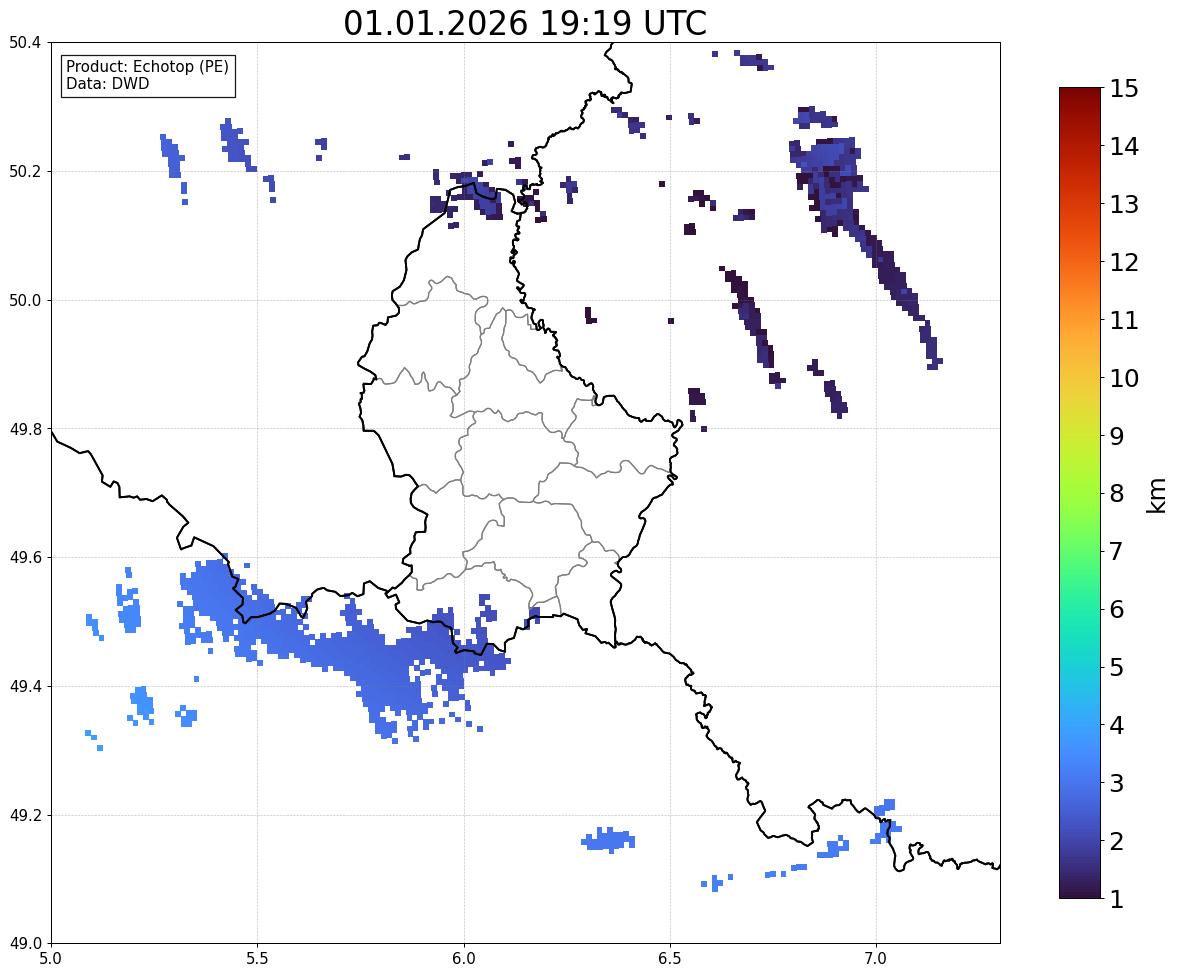
Task: Click the colorbar tick label 12
Action: pos(1124,262)
